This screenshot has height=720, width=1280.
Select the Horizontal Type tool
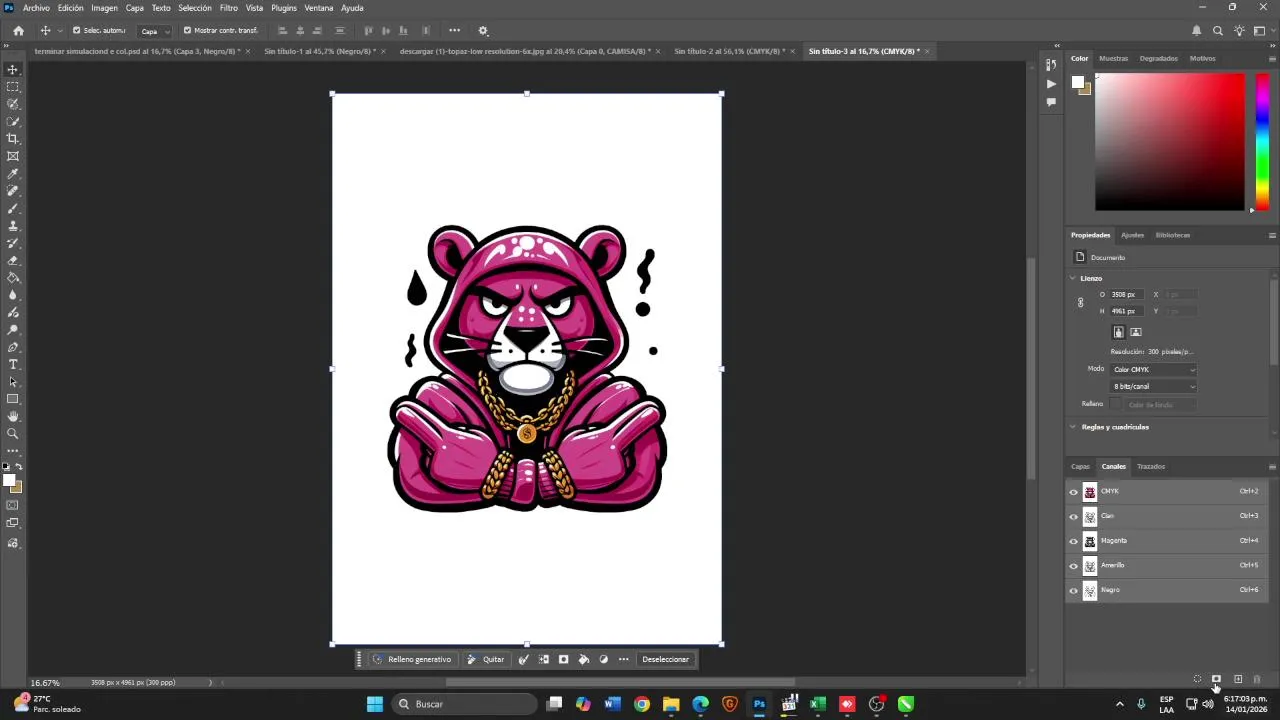tap(13, 364)
